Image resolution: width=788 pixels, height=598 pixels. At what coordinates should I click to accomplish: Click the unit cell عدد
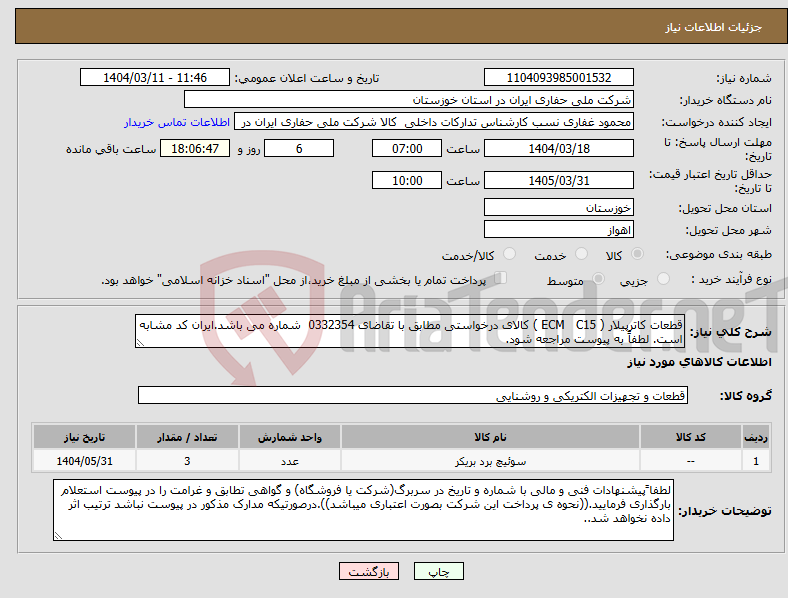(290, 461)
